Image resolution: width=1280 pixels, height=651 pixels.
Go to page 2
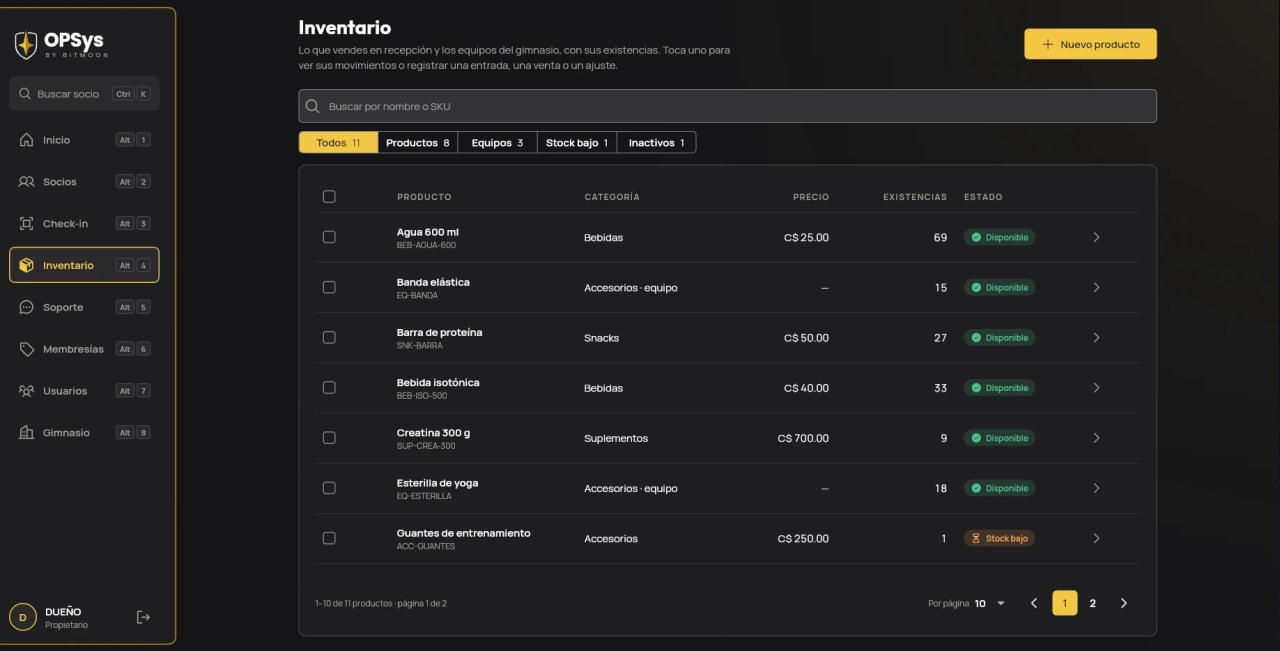[1092, 603]
